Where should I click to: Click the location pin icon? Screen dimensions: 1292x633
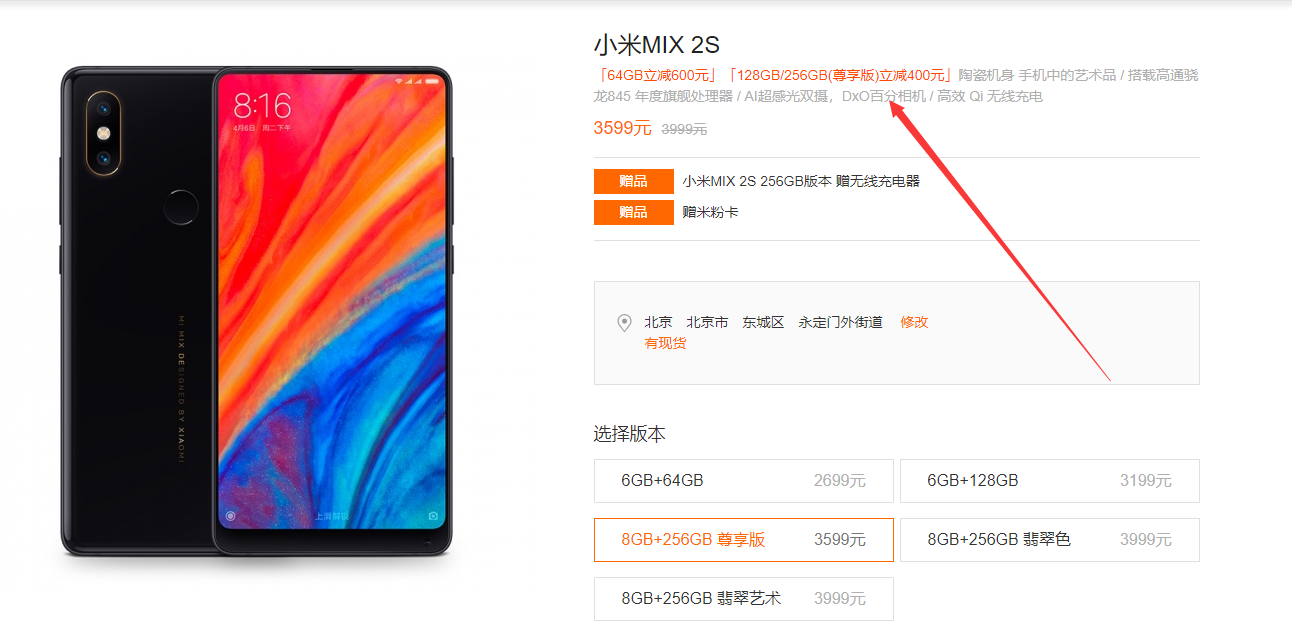coord(624,323)
